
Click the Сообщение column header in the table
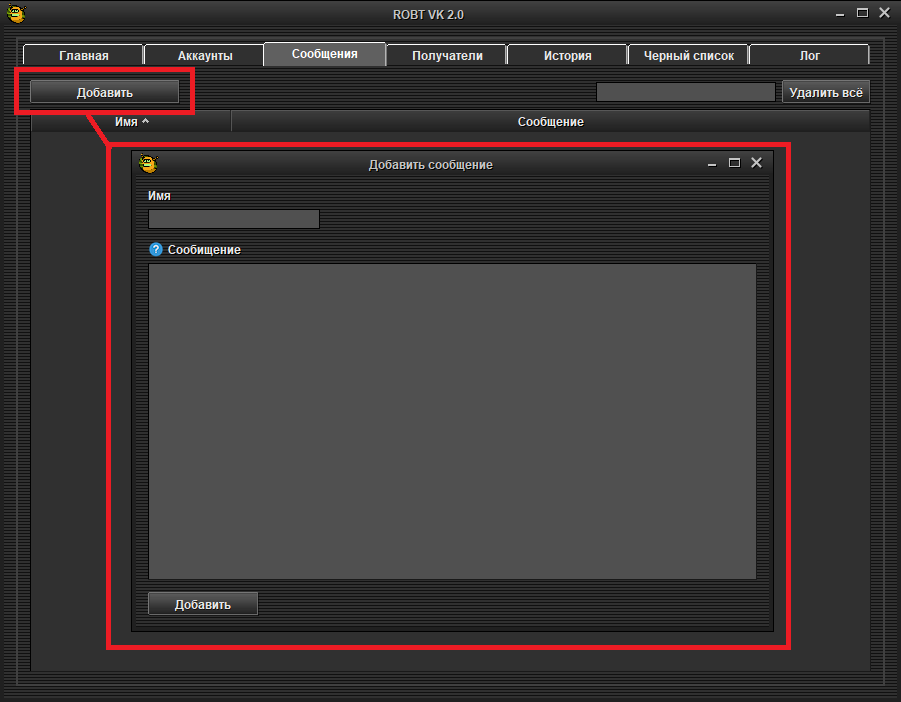[x=550, y=121]
